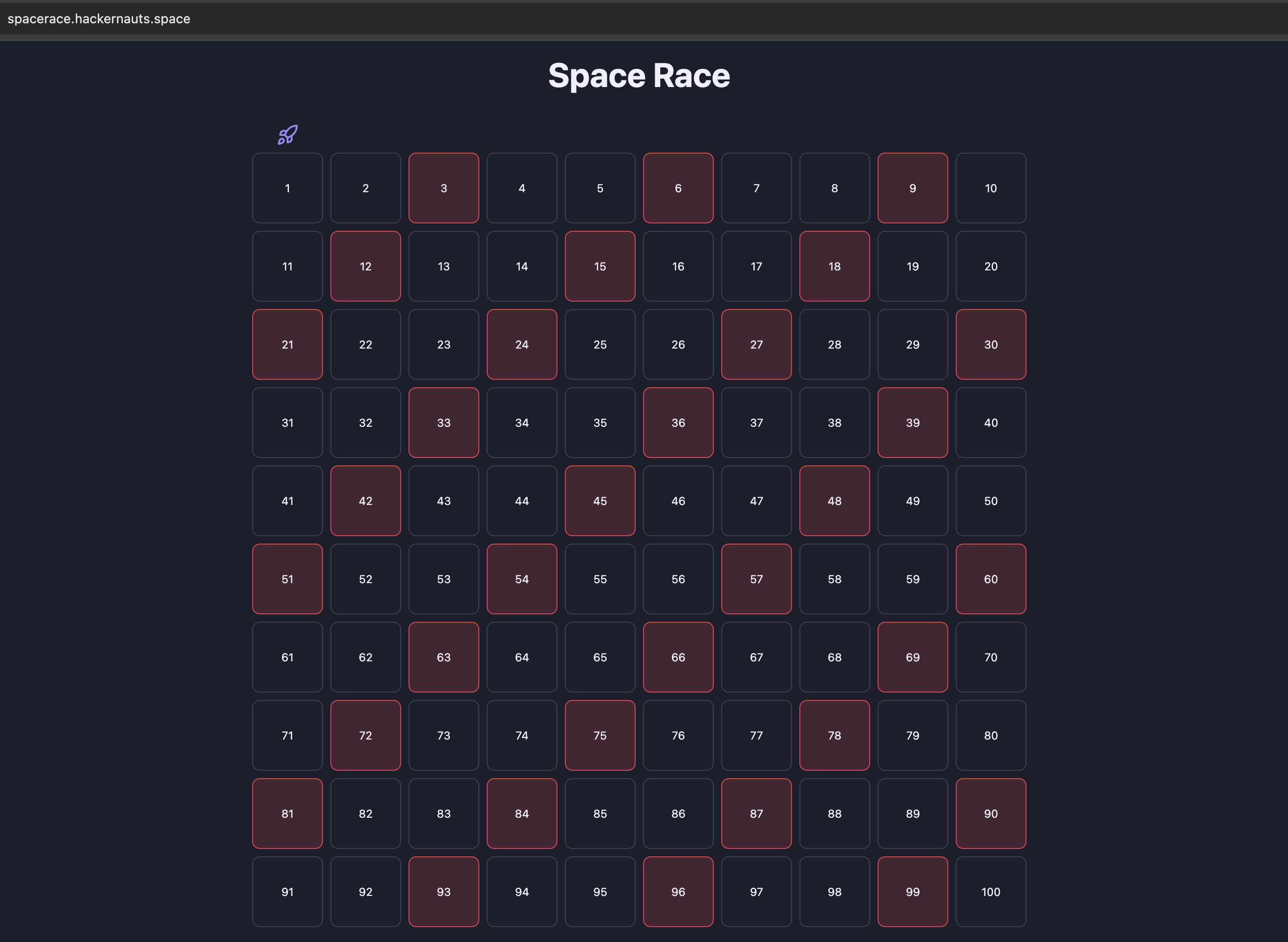Click cell 36 on the grid
The height and width of the screenshot is (942, 1288).
[x=678, y=423]
